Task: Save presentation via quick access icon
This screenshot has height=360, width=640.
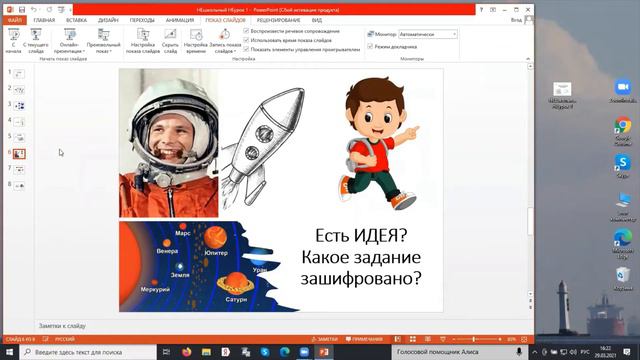Action: tap(22, 9)
